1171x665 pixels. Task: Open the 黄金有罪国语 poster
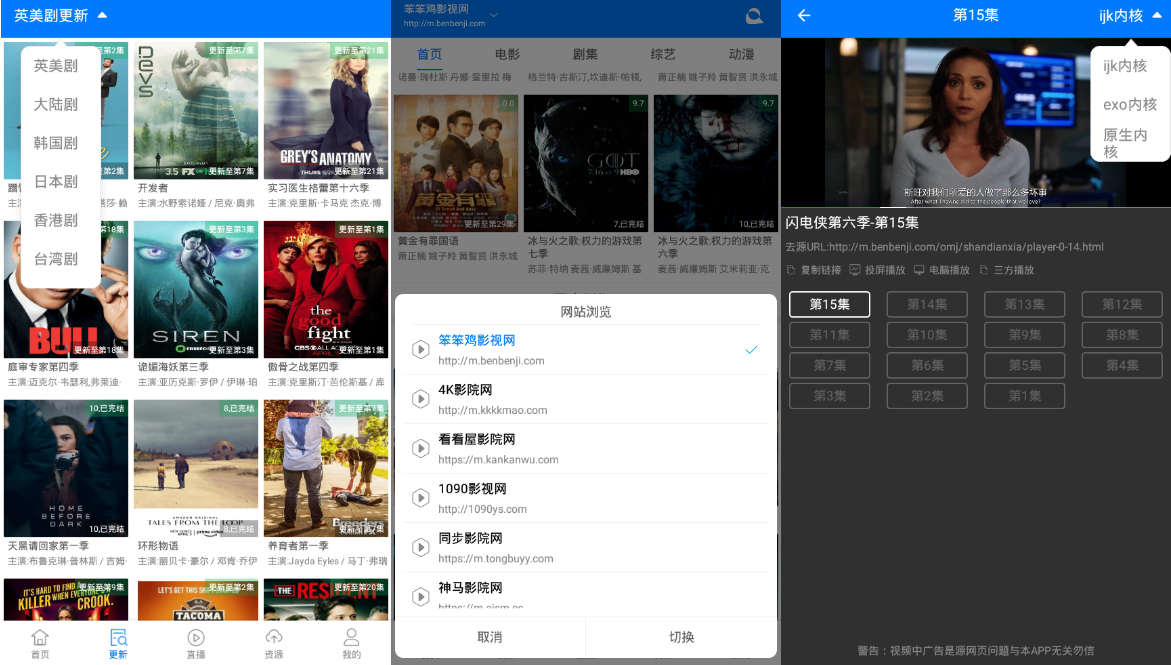pos(456,164)
